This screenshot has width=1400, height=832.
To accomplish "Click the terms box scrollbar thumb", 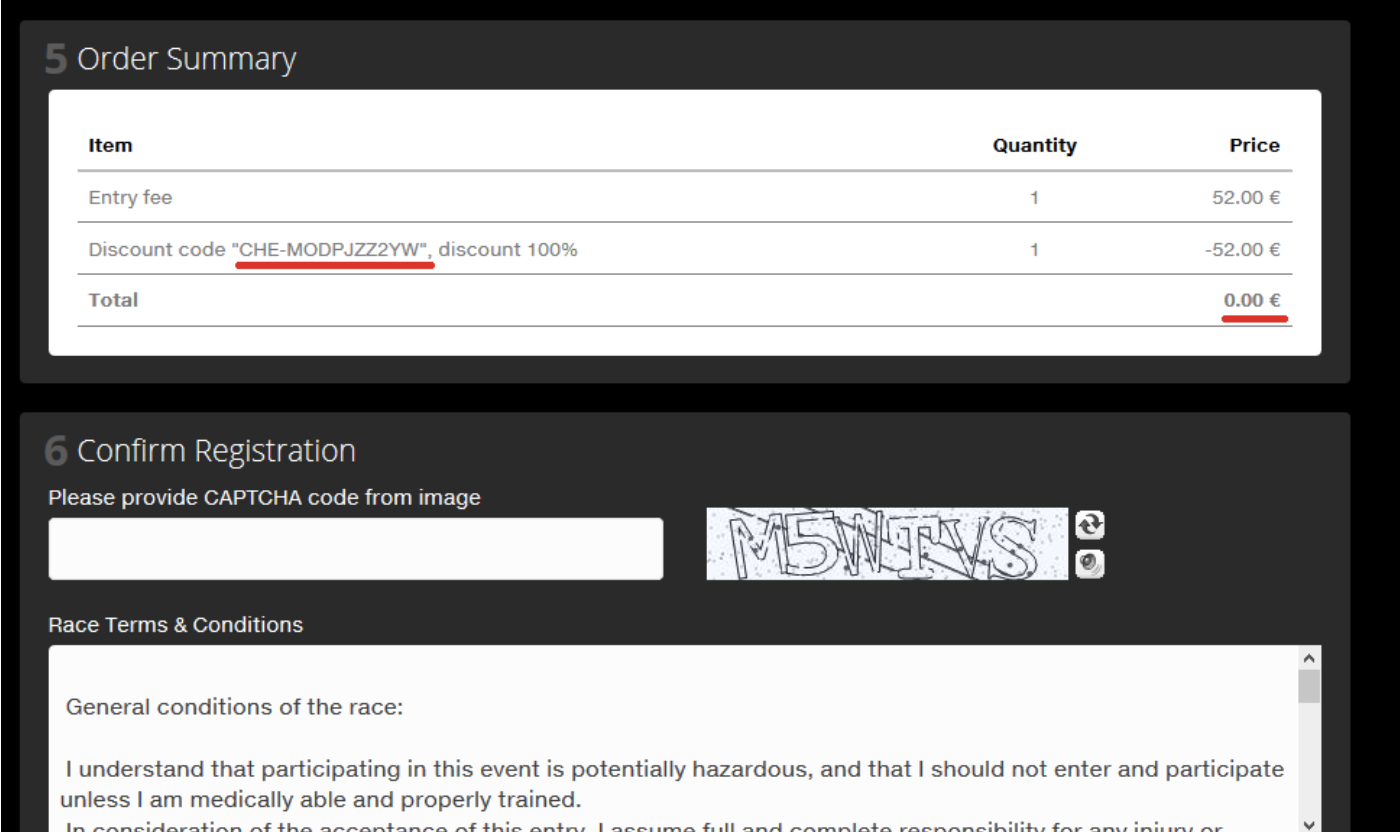I will [x=1308, y=688].
